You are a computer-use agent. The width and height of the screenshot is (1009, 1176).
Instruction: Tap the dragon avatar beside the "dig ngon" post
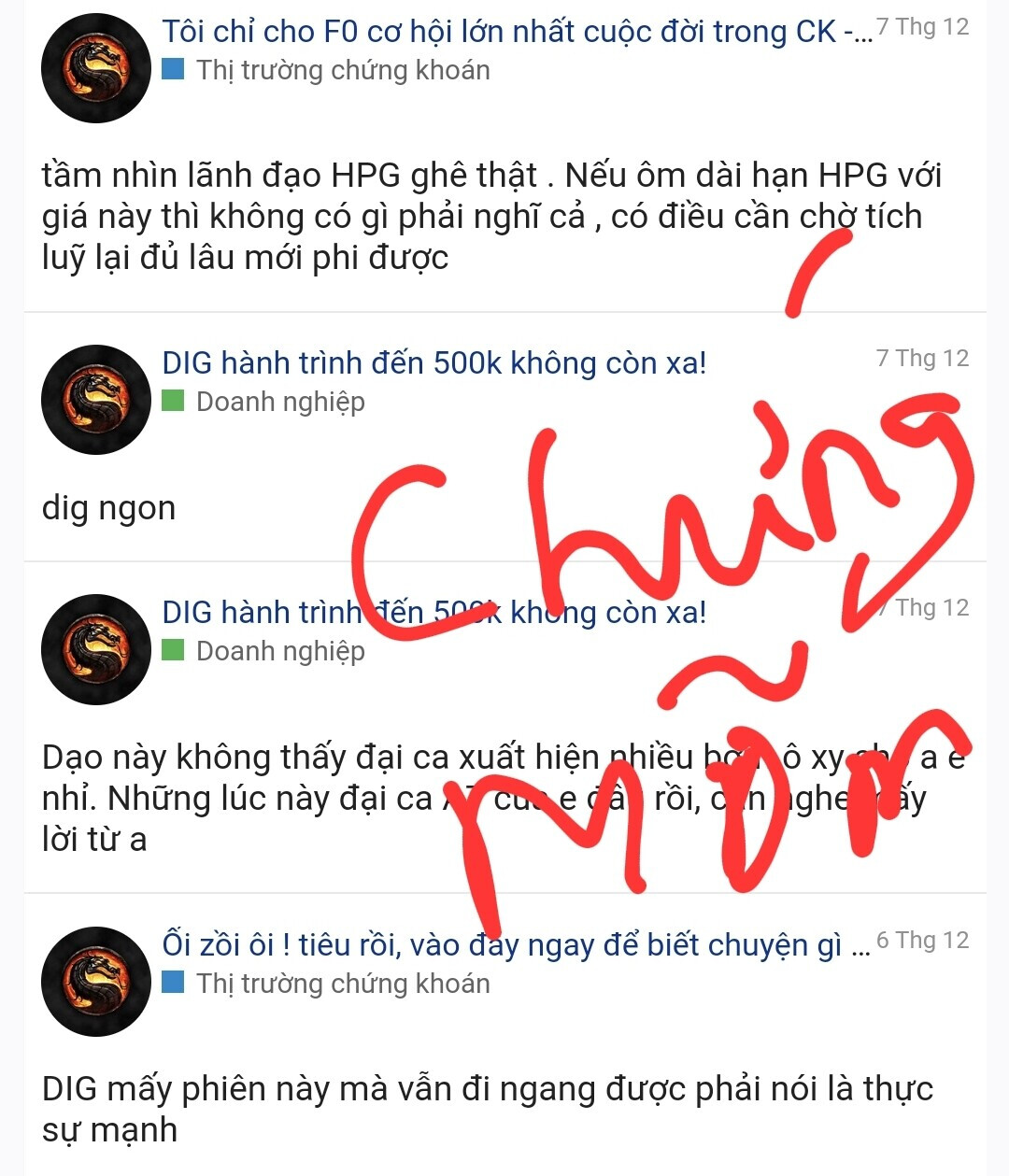pos(96,400)
